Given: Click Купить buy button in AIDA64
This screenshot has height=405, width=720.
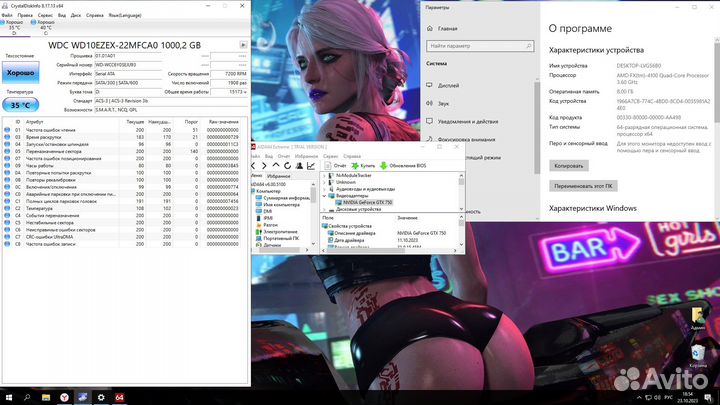Looking at the screenshot, I should point(363,165).
